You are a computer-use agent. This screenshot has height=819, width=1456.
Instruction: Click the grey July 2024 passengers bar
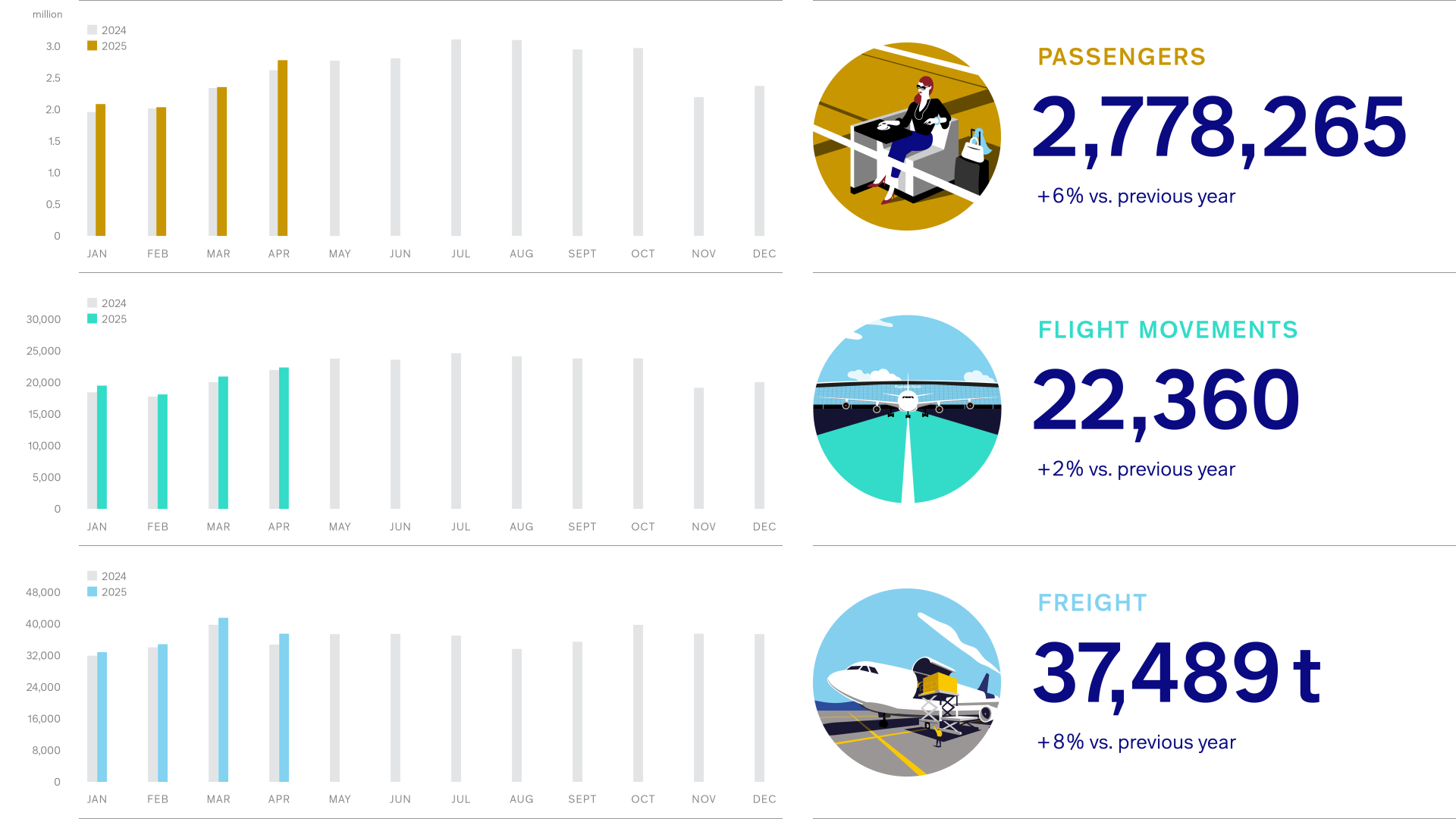[x=456, y=137]
